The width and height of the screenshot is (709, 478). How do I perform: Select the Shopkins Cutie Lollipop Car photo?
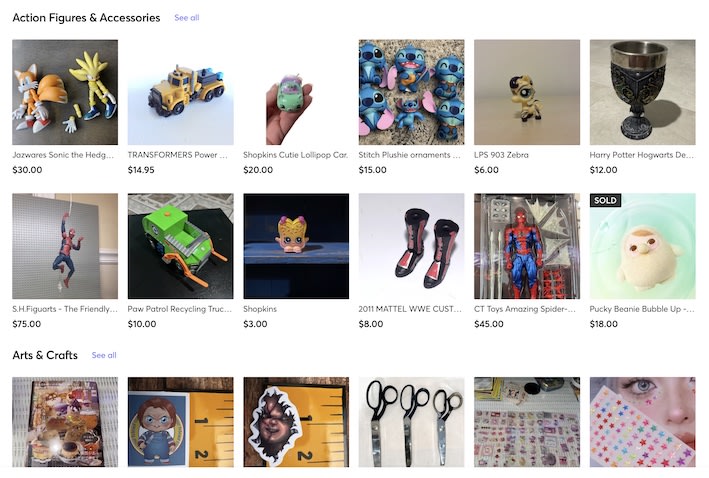click(296, 92)
